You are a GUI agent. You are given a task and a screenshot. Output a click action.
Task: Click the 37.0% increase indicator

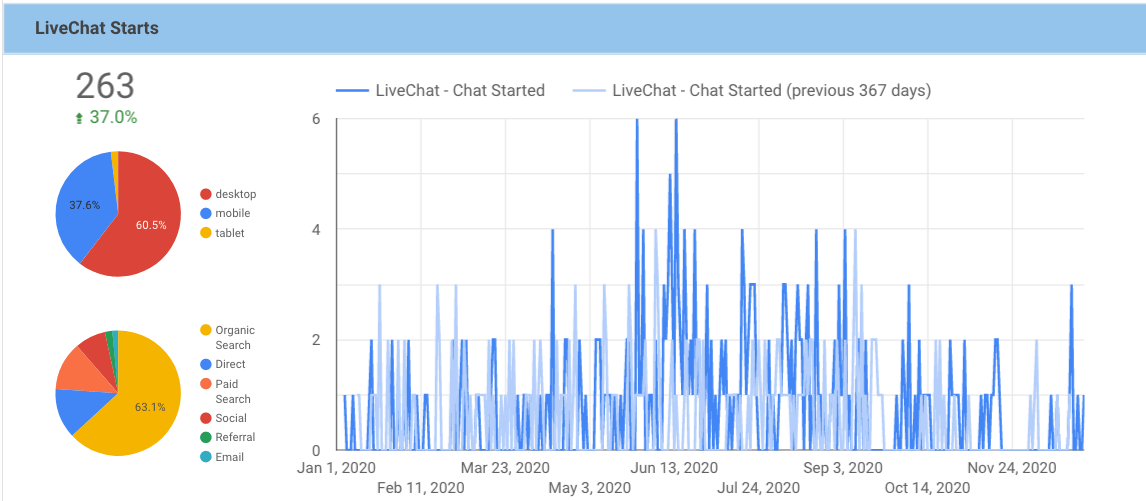[113, 117]
